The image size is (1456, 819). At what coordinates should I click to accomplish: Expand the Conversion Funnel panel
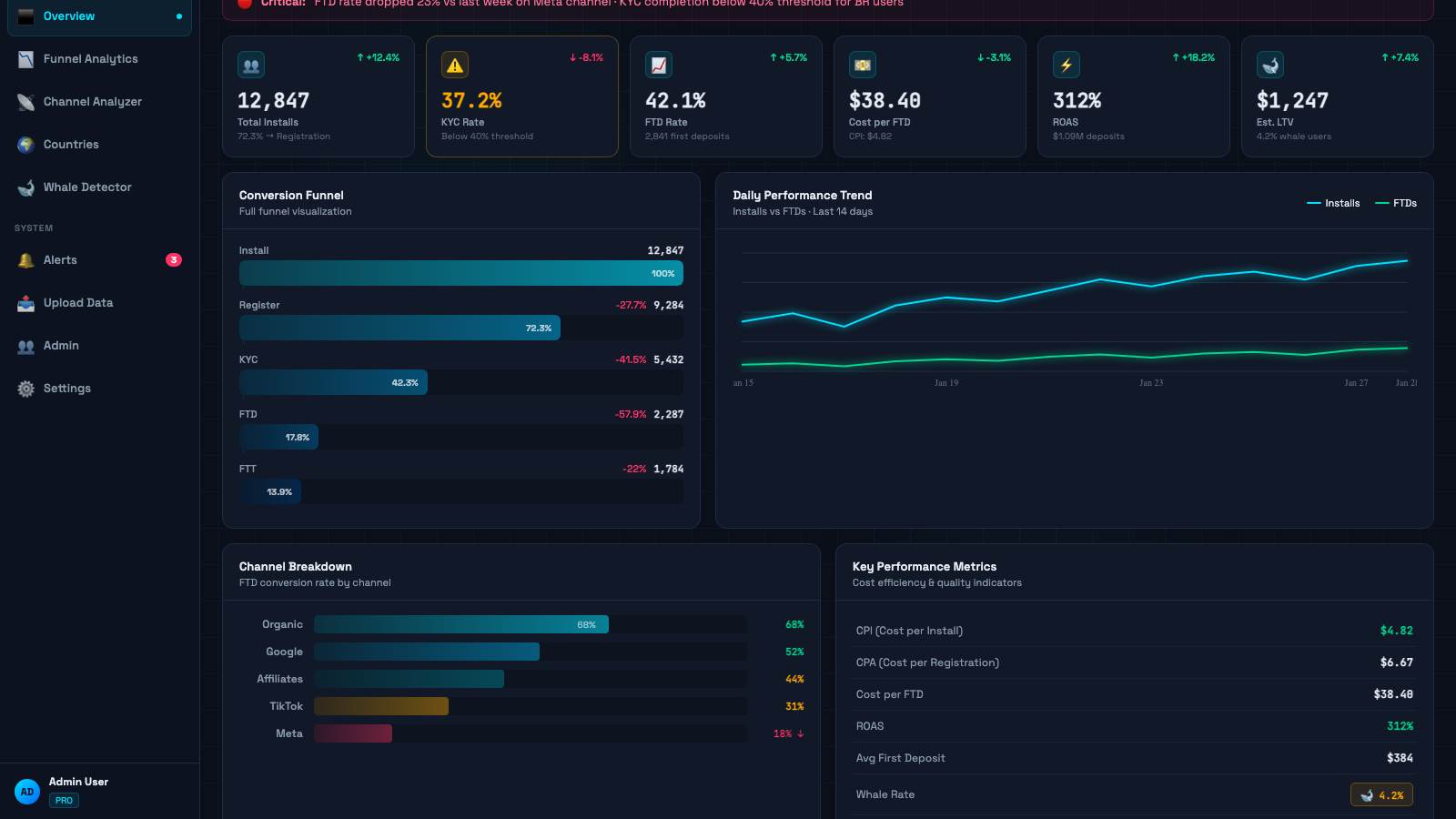[291, 195]
